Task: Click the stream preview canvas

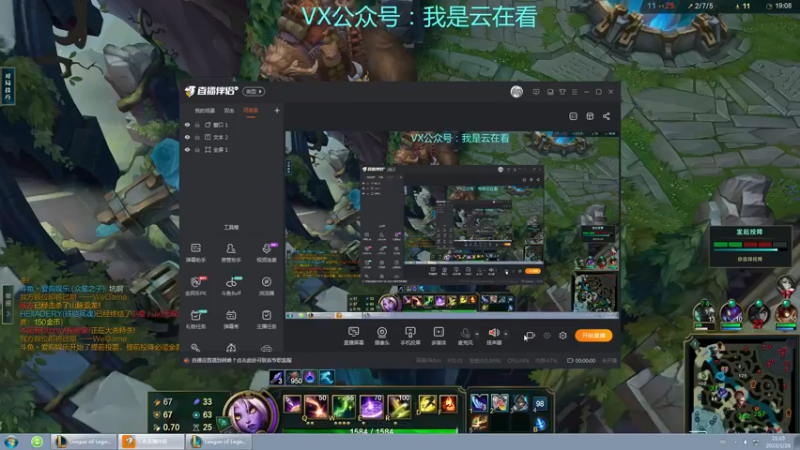Action: (452, 225)
